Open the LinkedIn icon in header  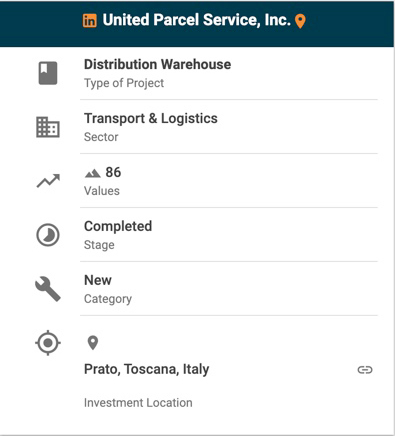coord(90,21)
